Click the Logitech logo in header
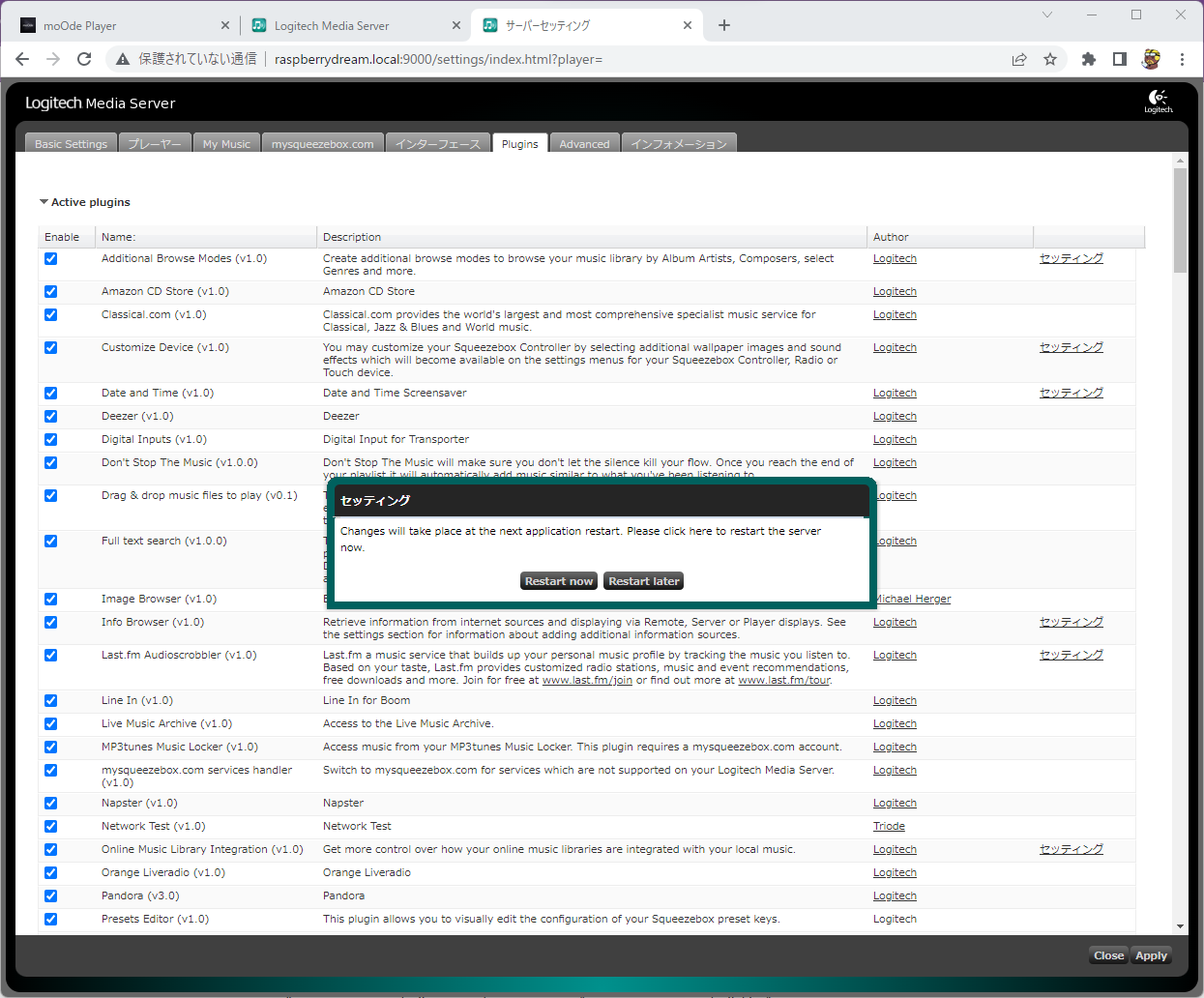 point(1159,102)
